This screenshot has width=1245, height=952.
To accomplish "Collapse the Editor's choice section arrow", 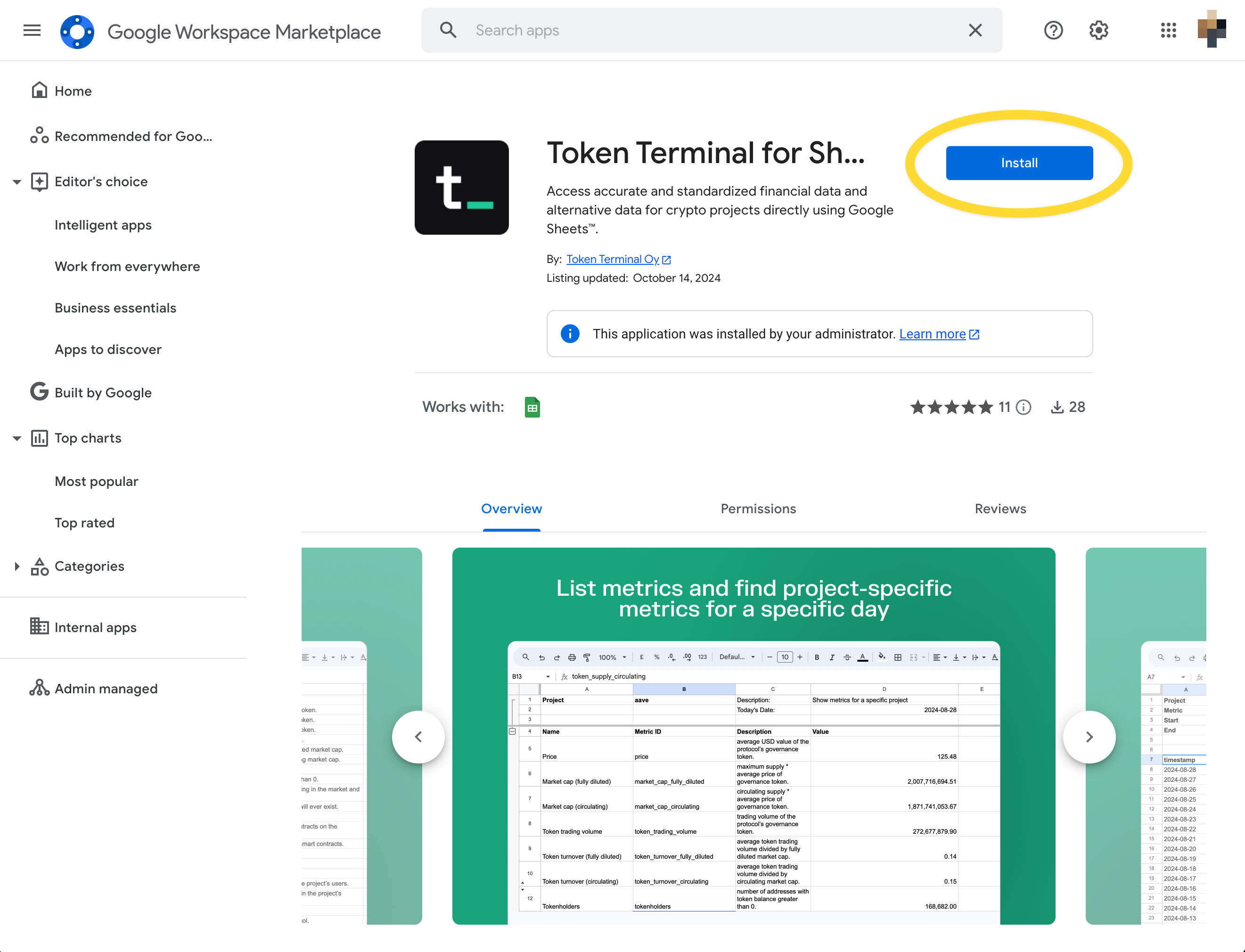I will pos(17,182).
